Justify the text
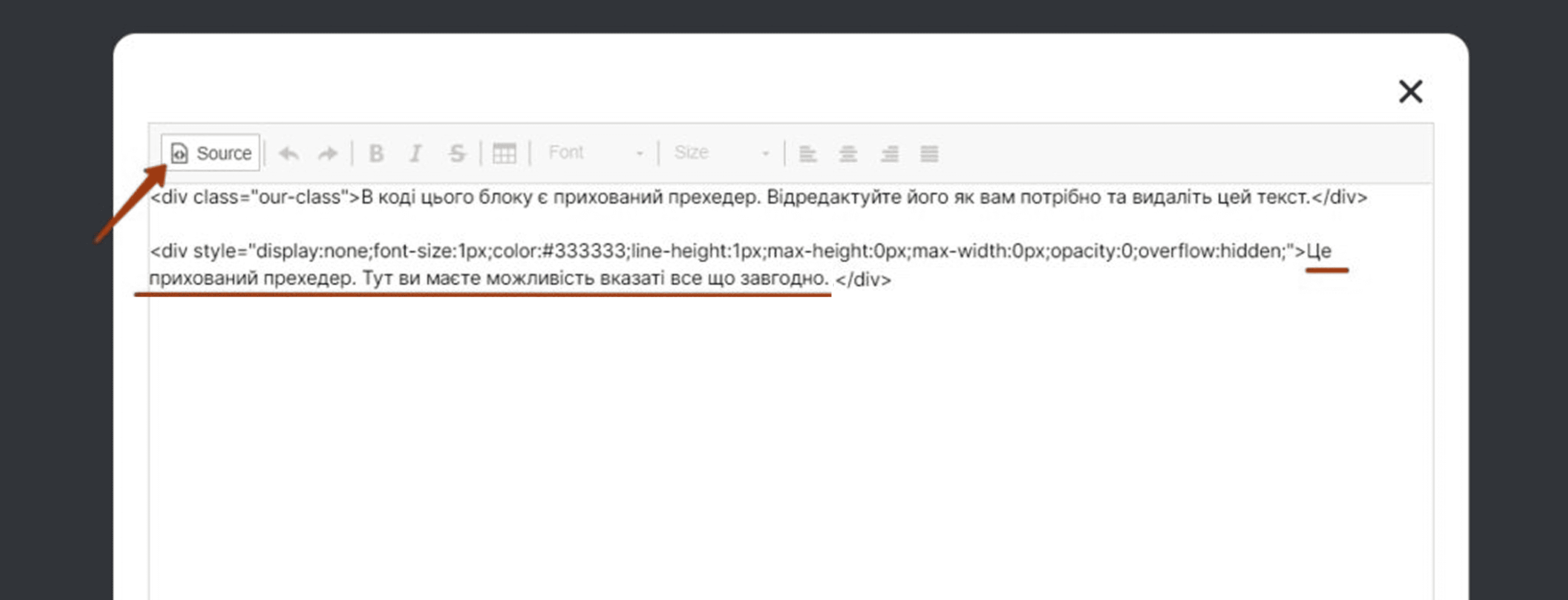 click(929, 154)
